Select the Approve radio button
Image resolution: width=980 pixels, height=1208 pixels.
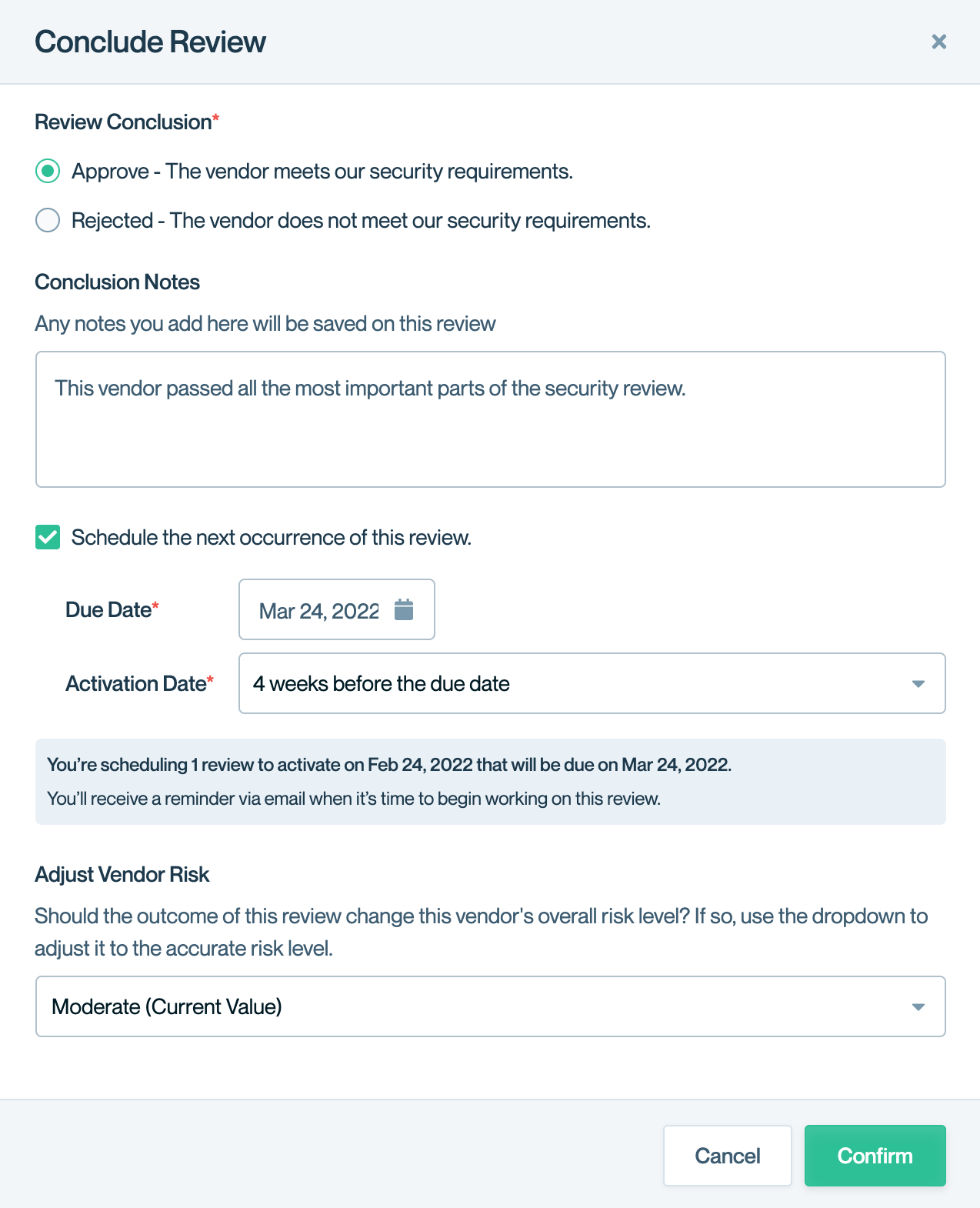click(x=48, y=171)
